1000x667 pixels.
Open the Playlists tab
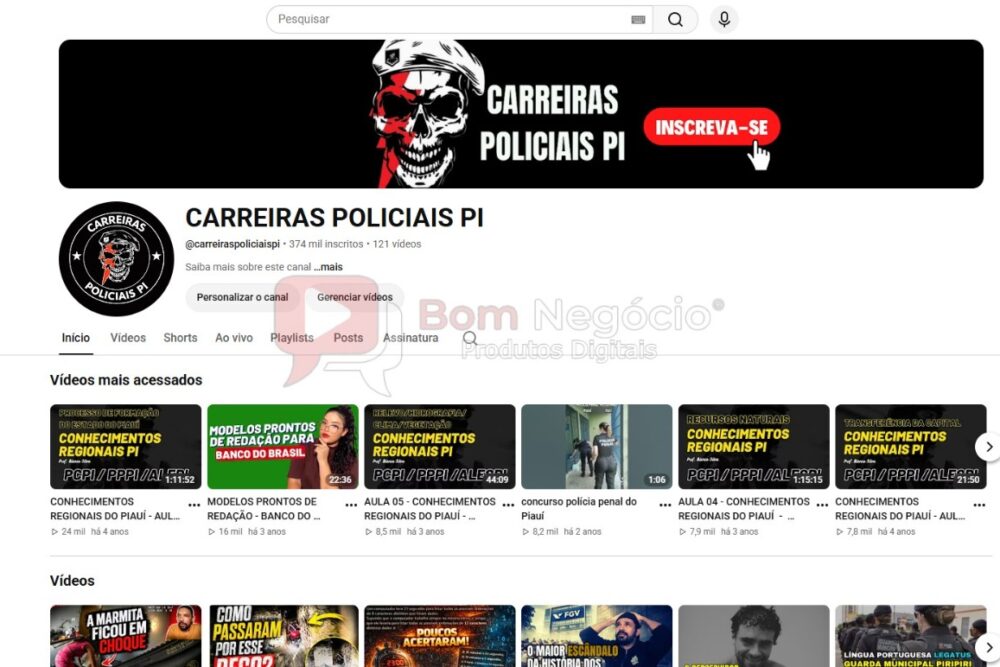[x=292, y=338]
